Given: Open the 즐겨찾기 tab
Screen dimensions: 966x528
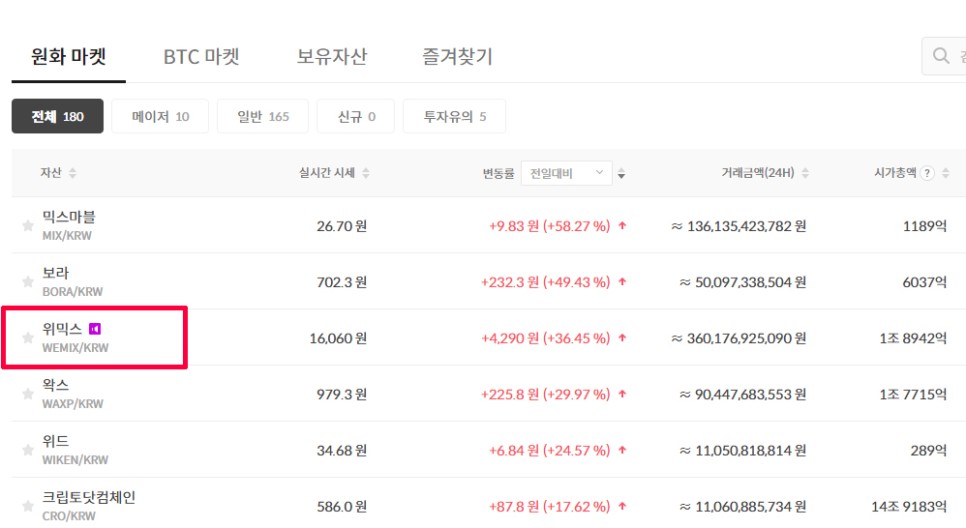Looking at the screenshot, I should click(457, 57).
